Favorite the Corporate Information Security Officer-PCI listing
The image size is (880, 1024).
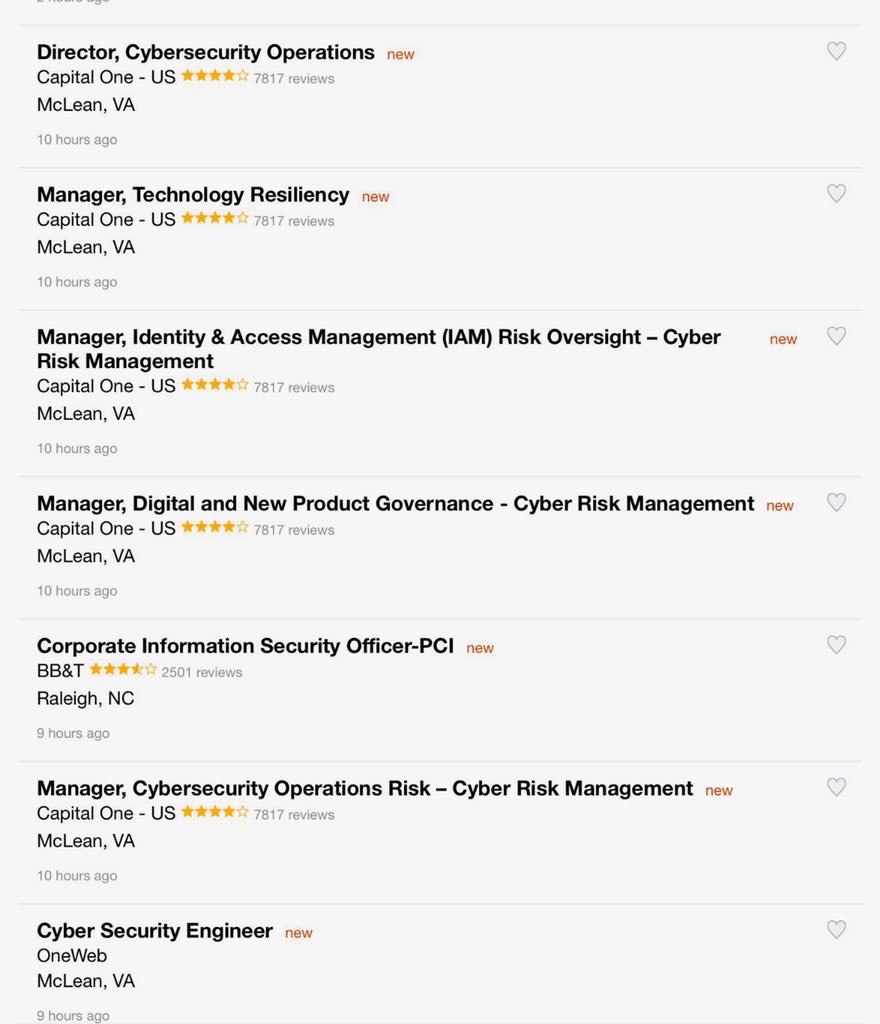pyautogui.click(x=836, y=645)
